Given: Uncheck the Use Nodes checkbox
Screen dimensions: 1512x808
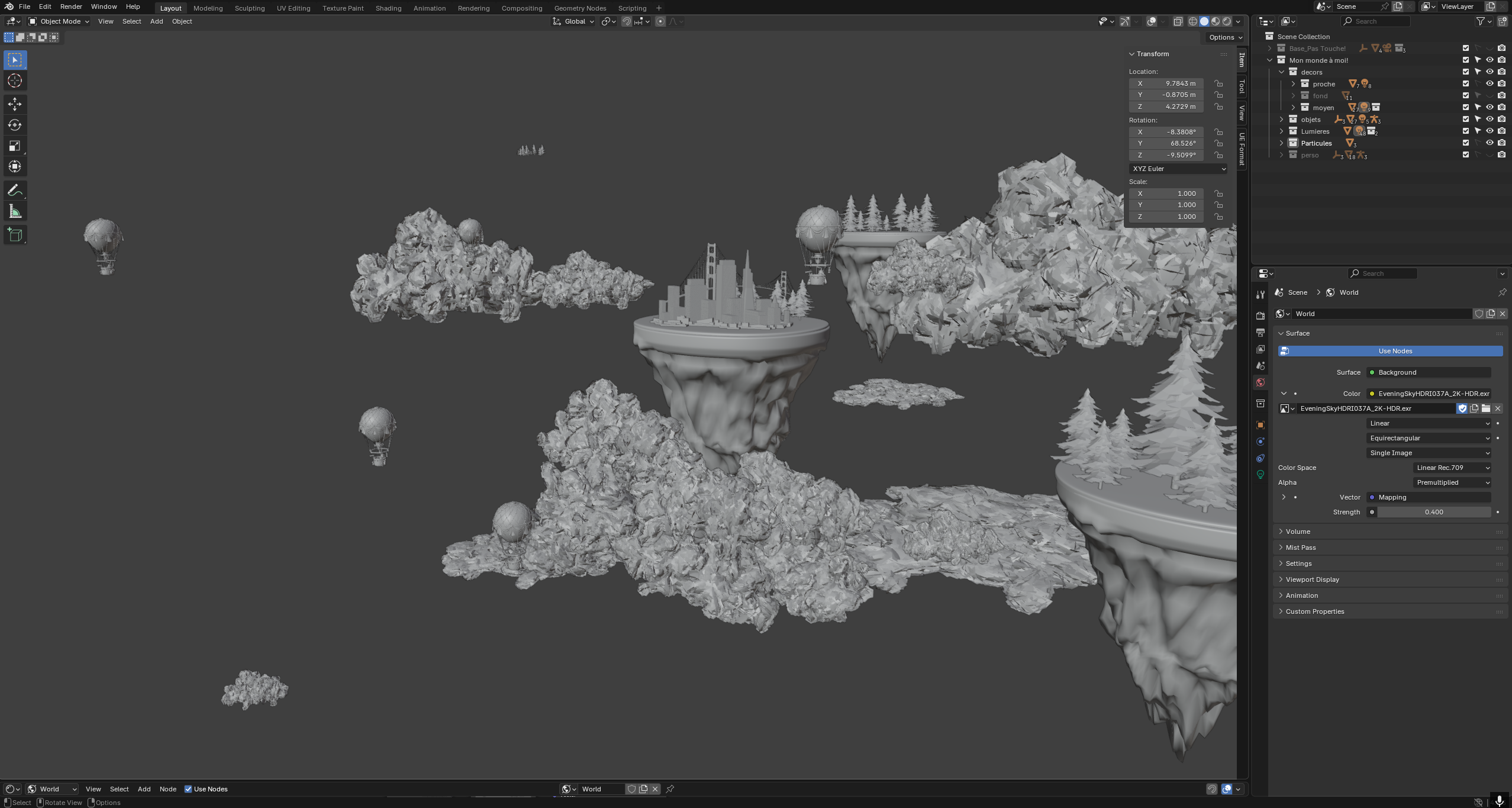Looking at the screenshot, I should coord(188,789).
